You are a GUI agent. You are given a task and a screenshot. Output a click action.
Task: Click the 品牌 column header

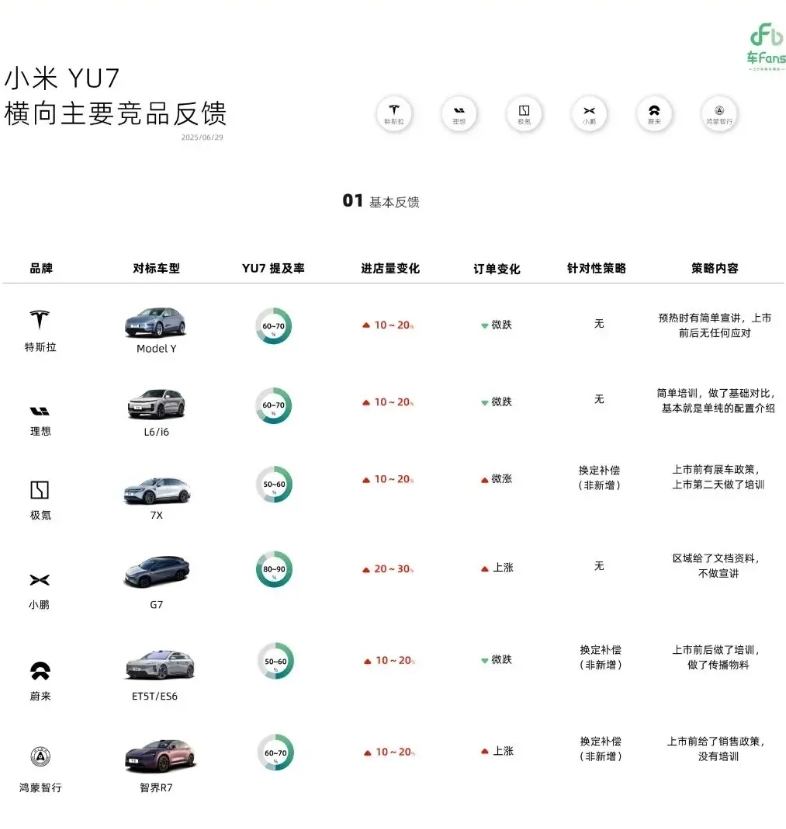(41, 268)
